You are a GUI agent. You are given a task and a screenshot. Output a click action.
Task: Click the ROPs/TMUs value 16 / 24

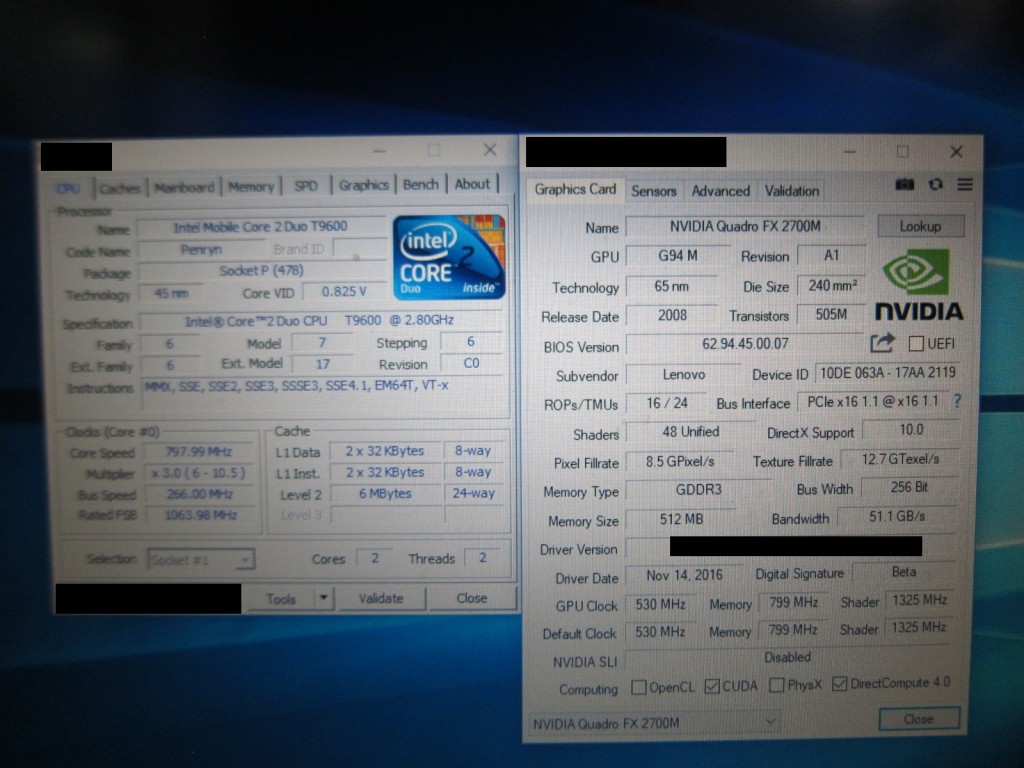(x=667, y=404)
